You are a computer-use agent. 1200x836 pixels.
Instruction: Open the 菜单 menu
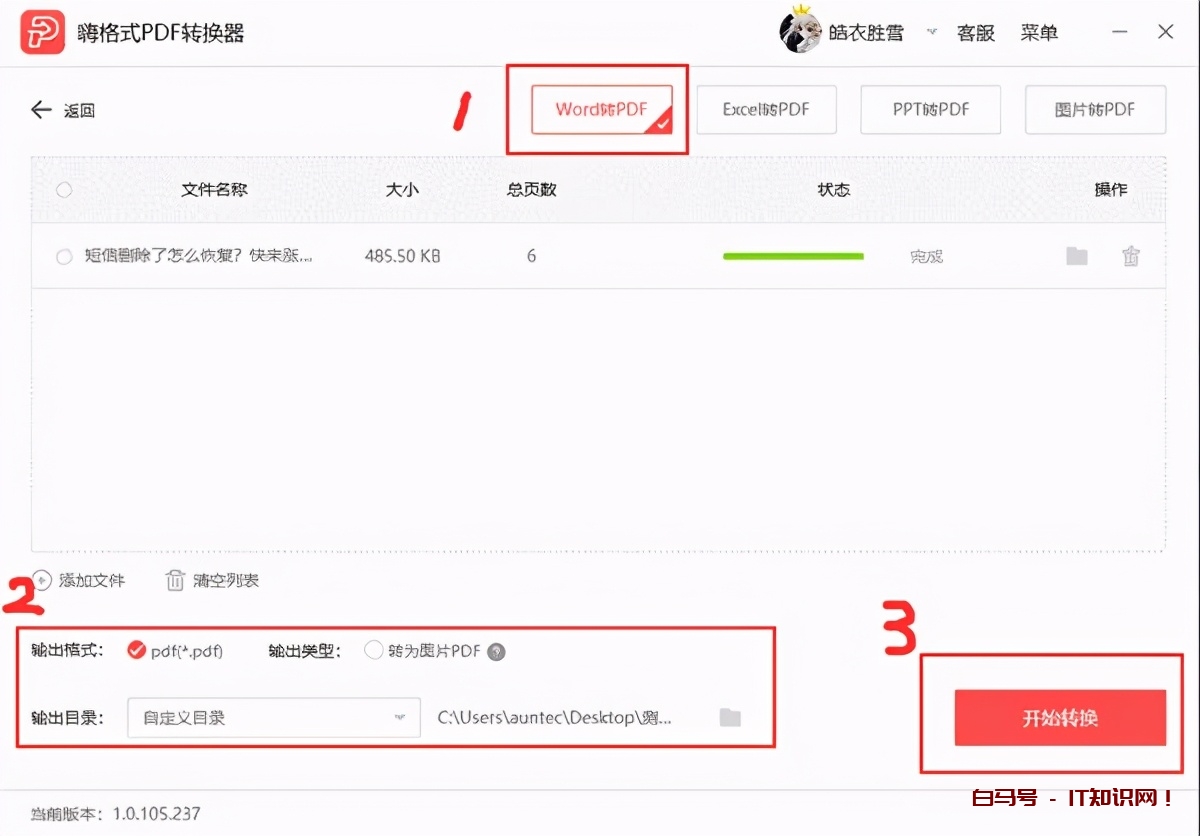click(x=1039, y=31)
